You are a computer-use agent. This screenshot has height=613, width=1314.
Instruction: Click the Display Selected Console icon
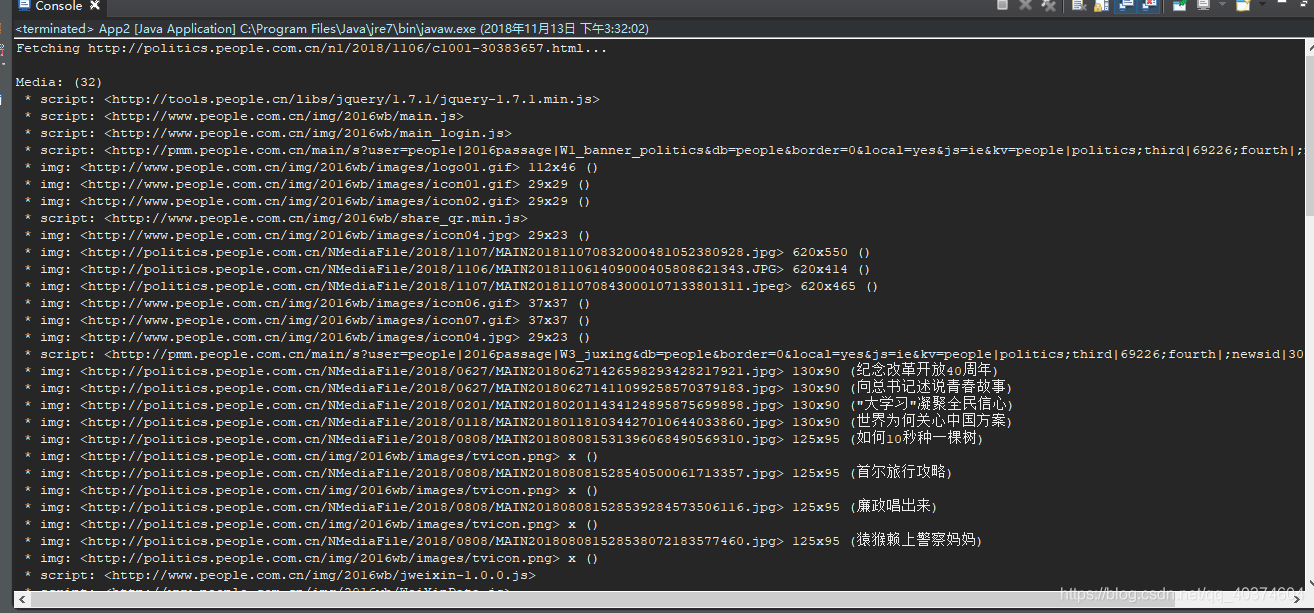1204,7
